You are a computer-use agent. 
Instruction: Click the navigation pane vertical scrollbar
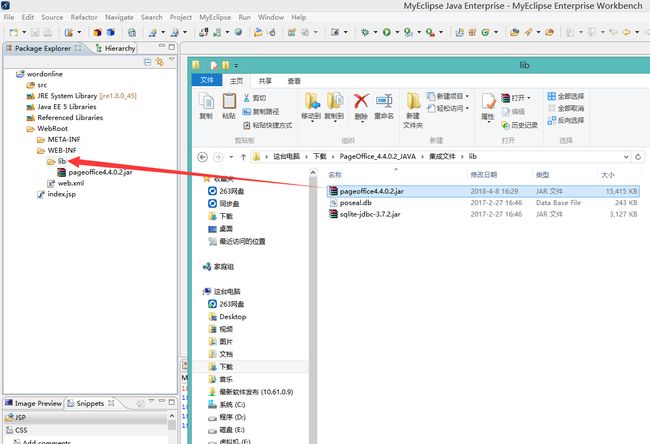313,306
